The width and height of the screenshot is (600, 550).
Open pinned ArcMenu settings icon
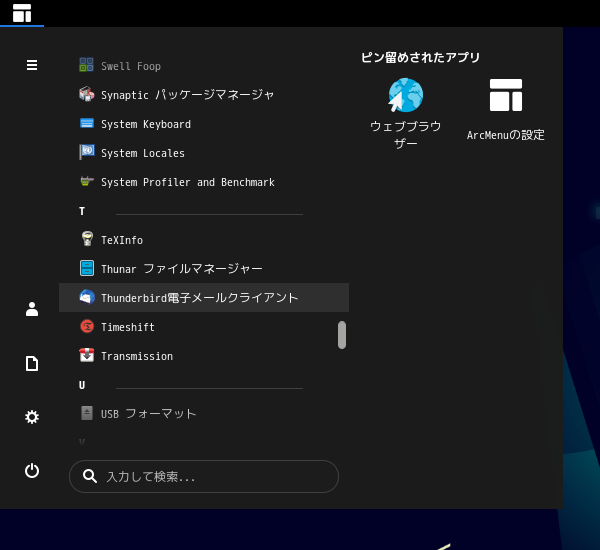point(505,95)
